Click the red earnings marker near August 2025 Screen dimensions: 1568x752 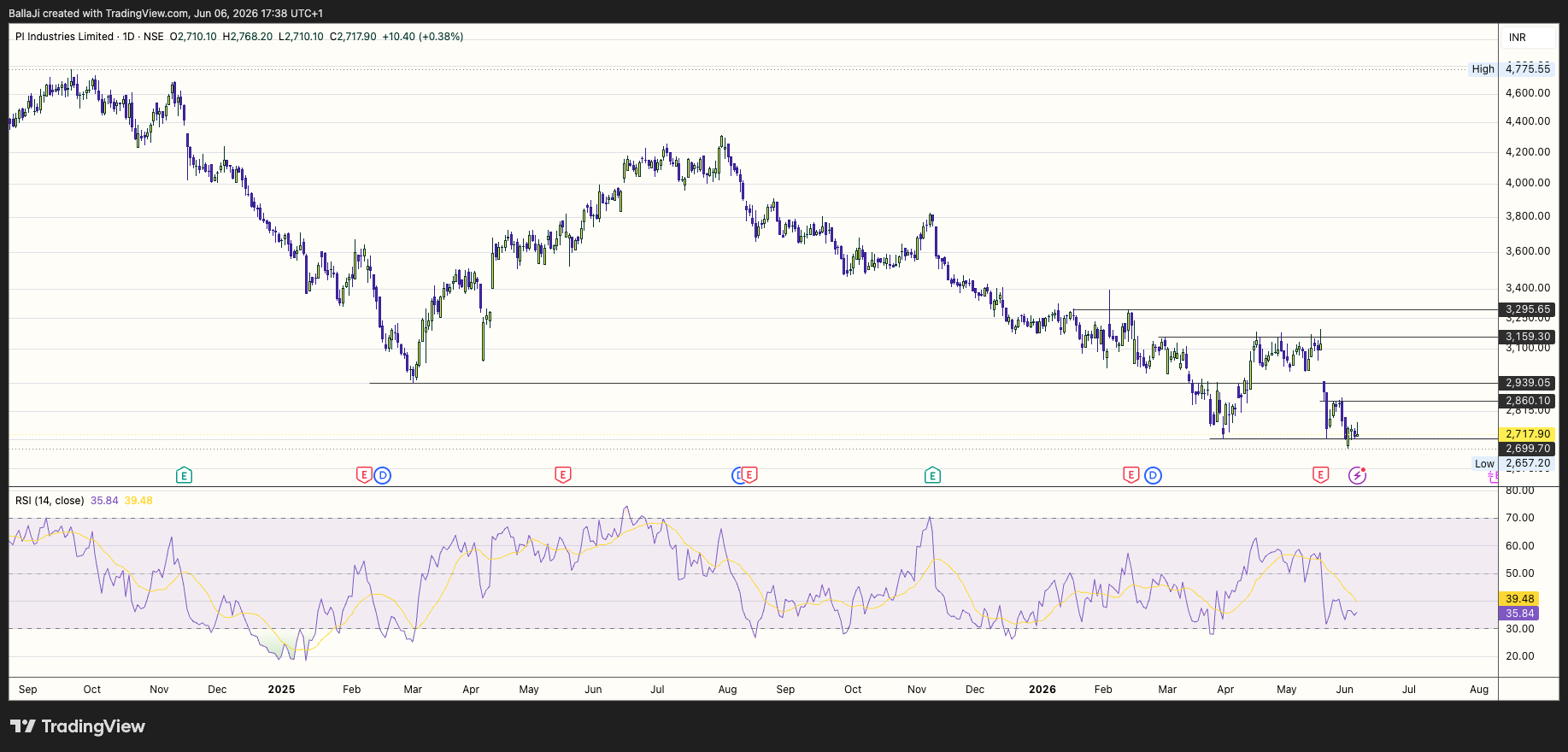[x=749, y=475]
